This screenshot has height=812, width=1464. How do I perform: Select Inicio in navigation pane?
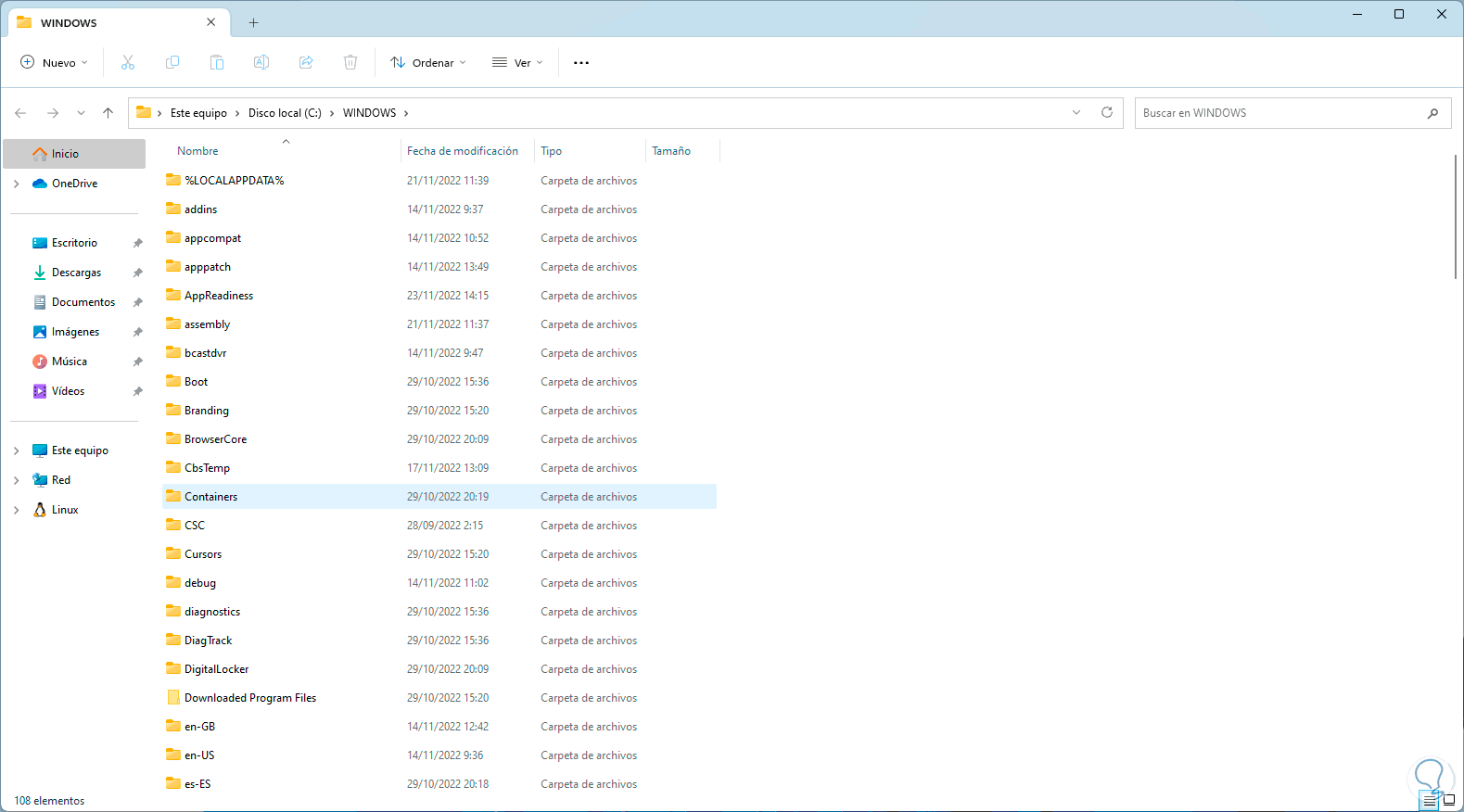click(x=74, y=154)
